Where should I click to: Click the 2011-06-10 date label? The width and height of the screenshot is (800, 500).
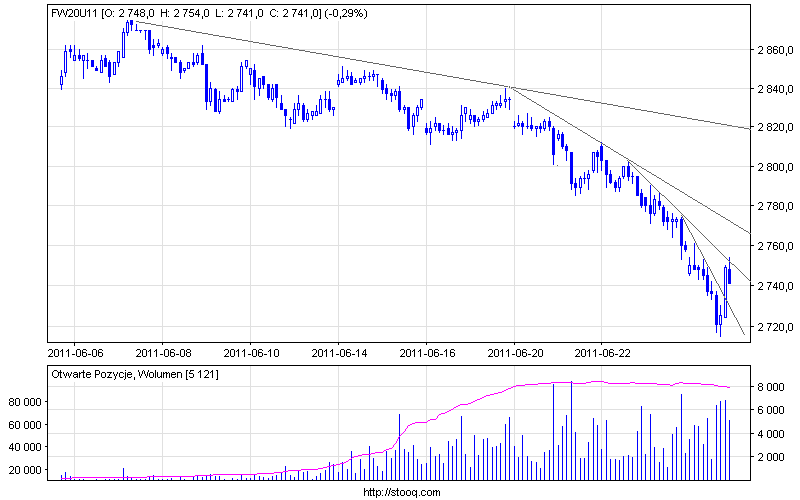click(x=252, y=353)
